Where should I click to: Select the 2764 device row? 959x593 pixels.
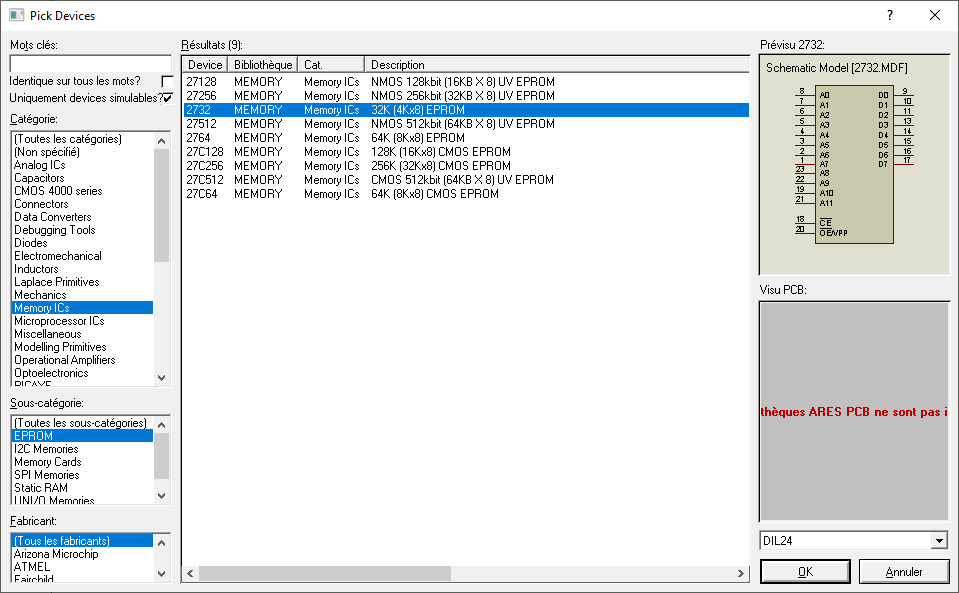point(198,138)
